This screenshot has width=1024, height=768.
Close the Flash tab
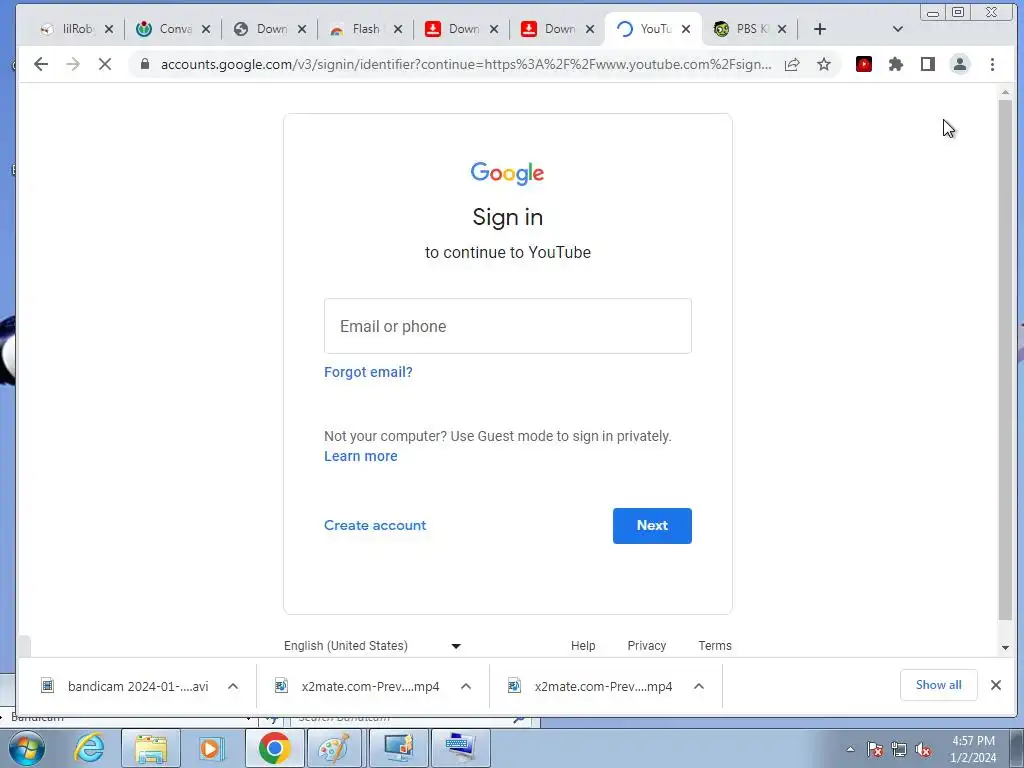pyautogui.click(x=398, y=29)
